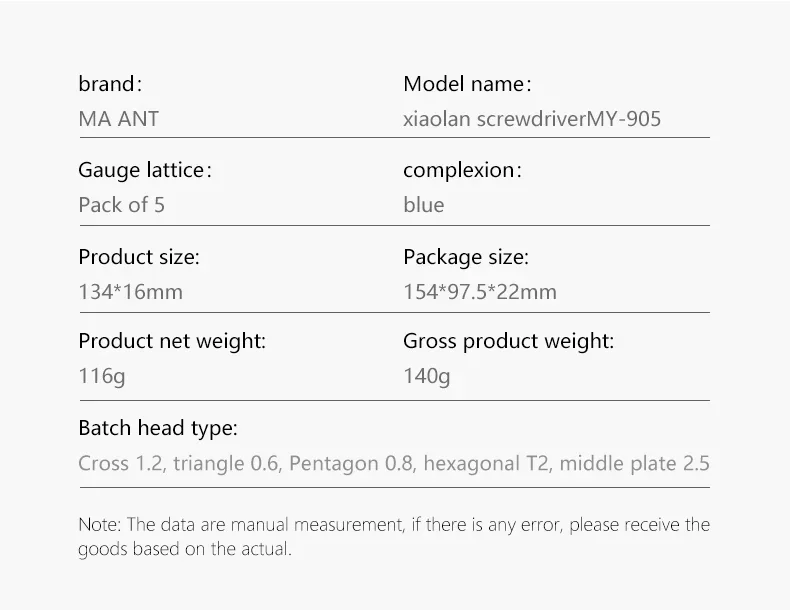This screenshot has width=790, height=610.
Task: Select the 116g net weight value
Action: [102, 376]
